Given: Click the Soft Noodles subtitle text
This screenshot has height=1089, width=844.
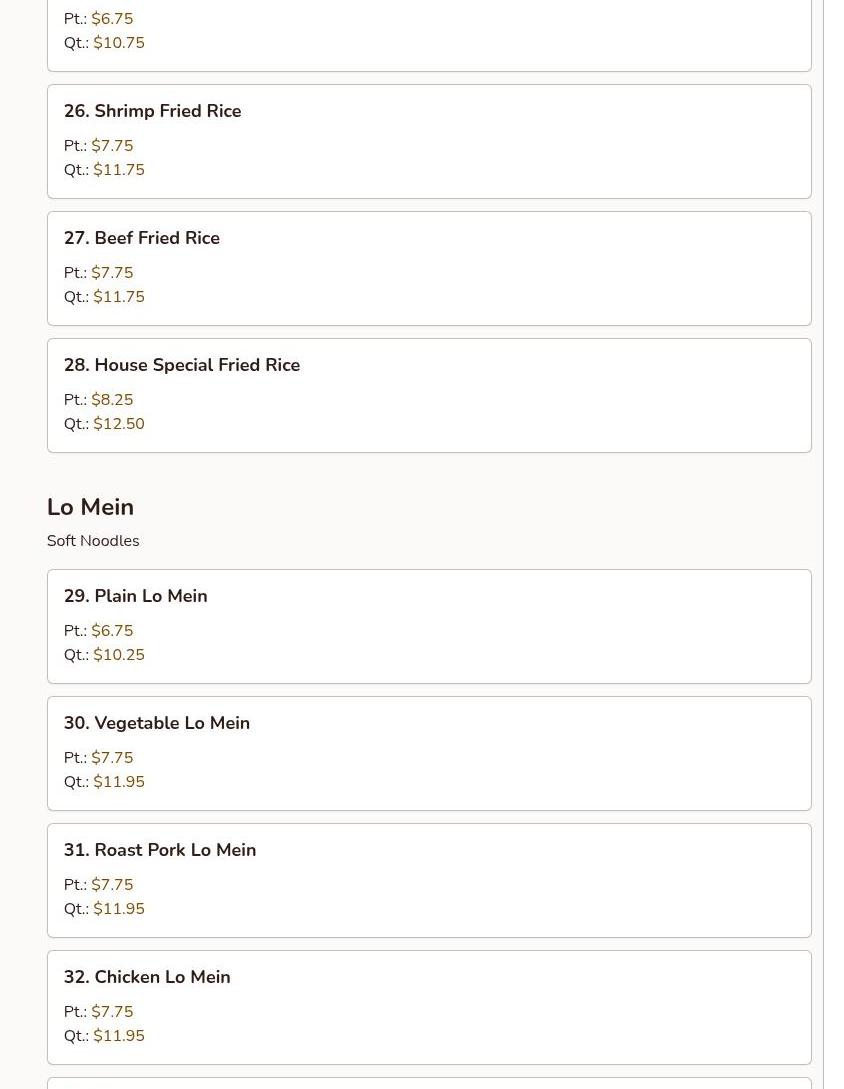Looking at the screenshot, I should 93,541.
